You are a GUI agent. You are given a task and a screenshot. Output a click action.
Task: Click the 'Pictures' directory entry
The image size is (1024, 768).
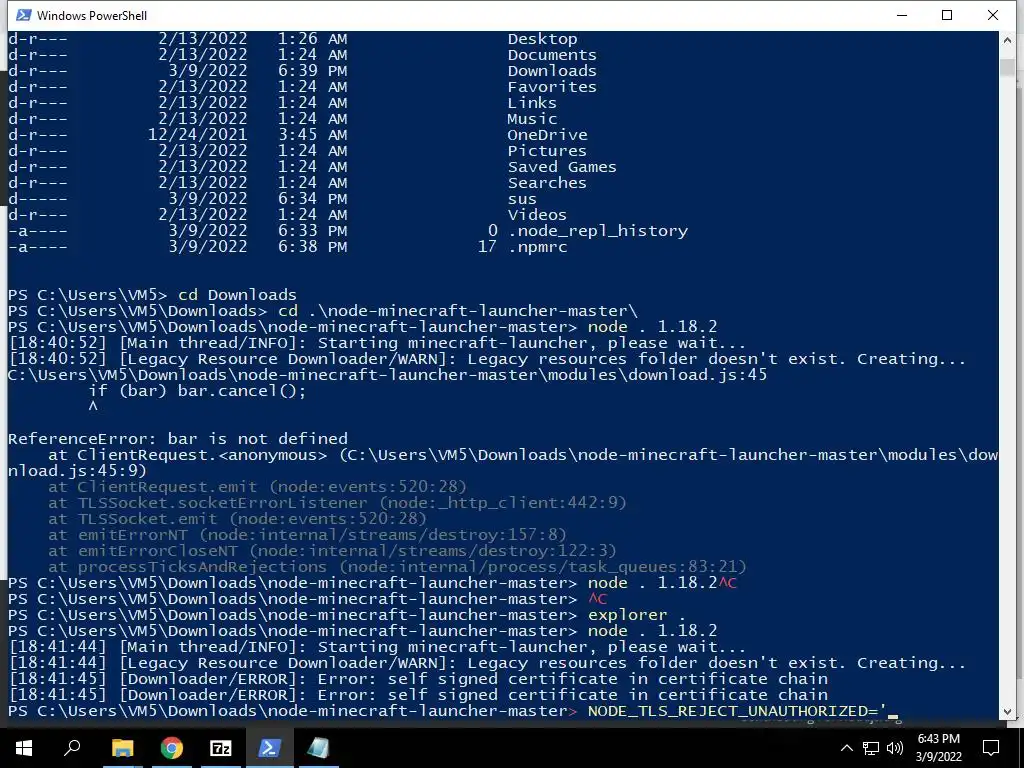[547, 151]
